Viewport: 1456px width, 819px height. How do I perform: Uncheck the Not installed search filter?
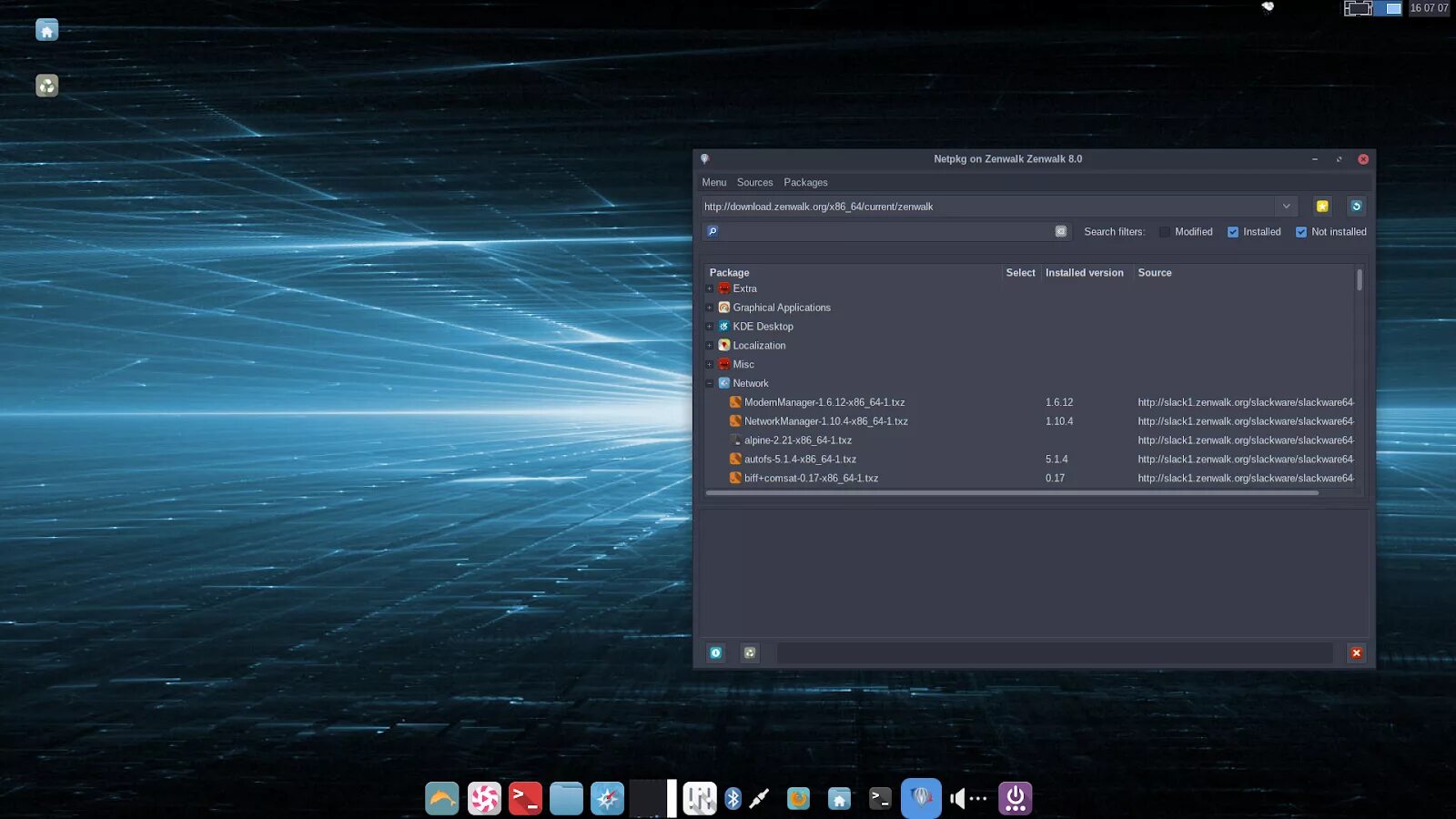coord(1301,232)
